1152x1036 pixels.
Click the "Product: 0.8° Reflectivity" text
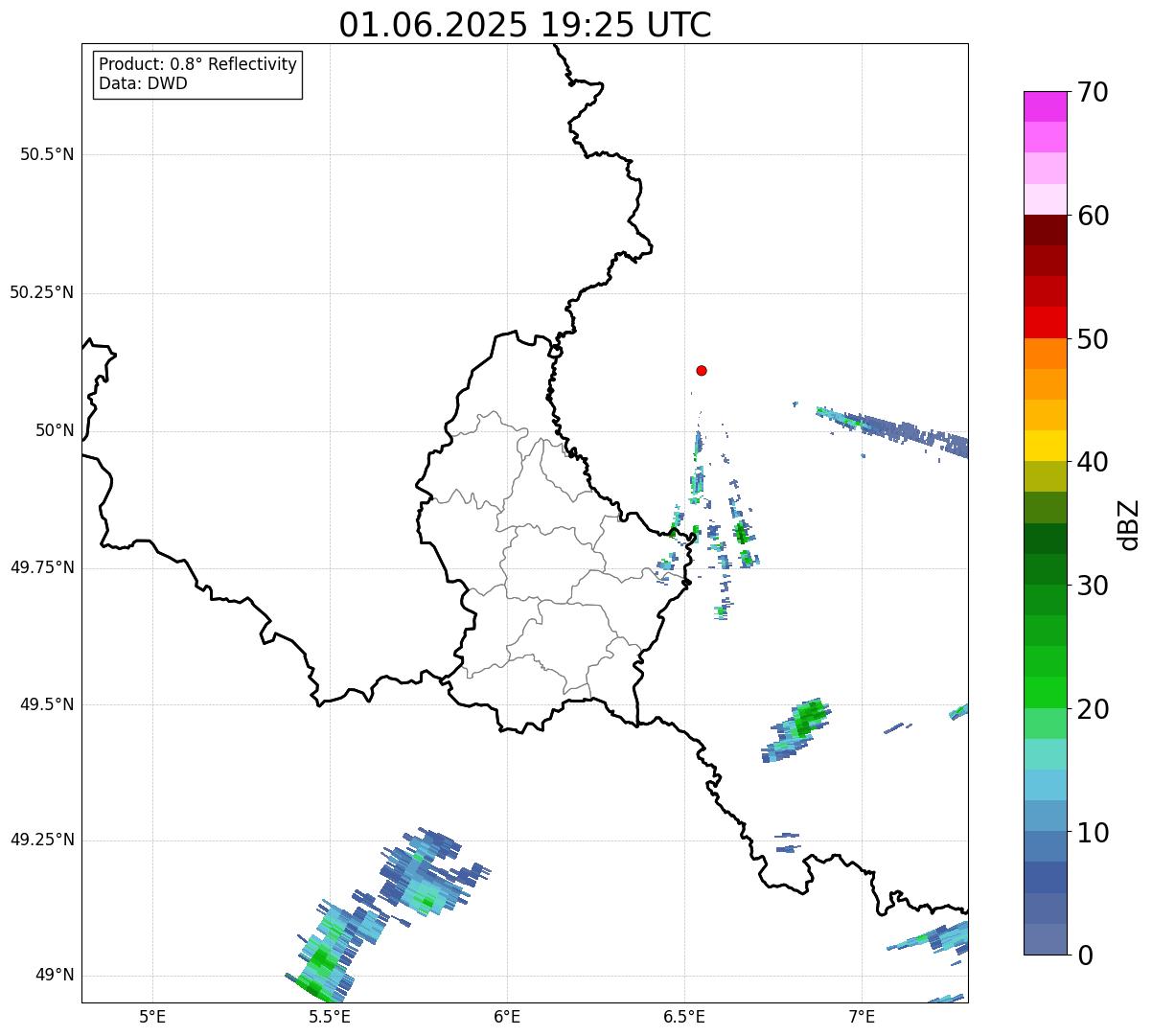click(x=198, y=64)
